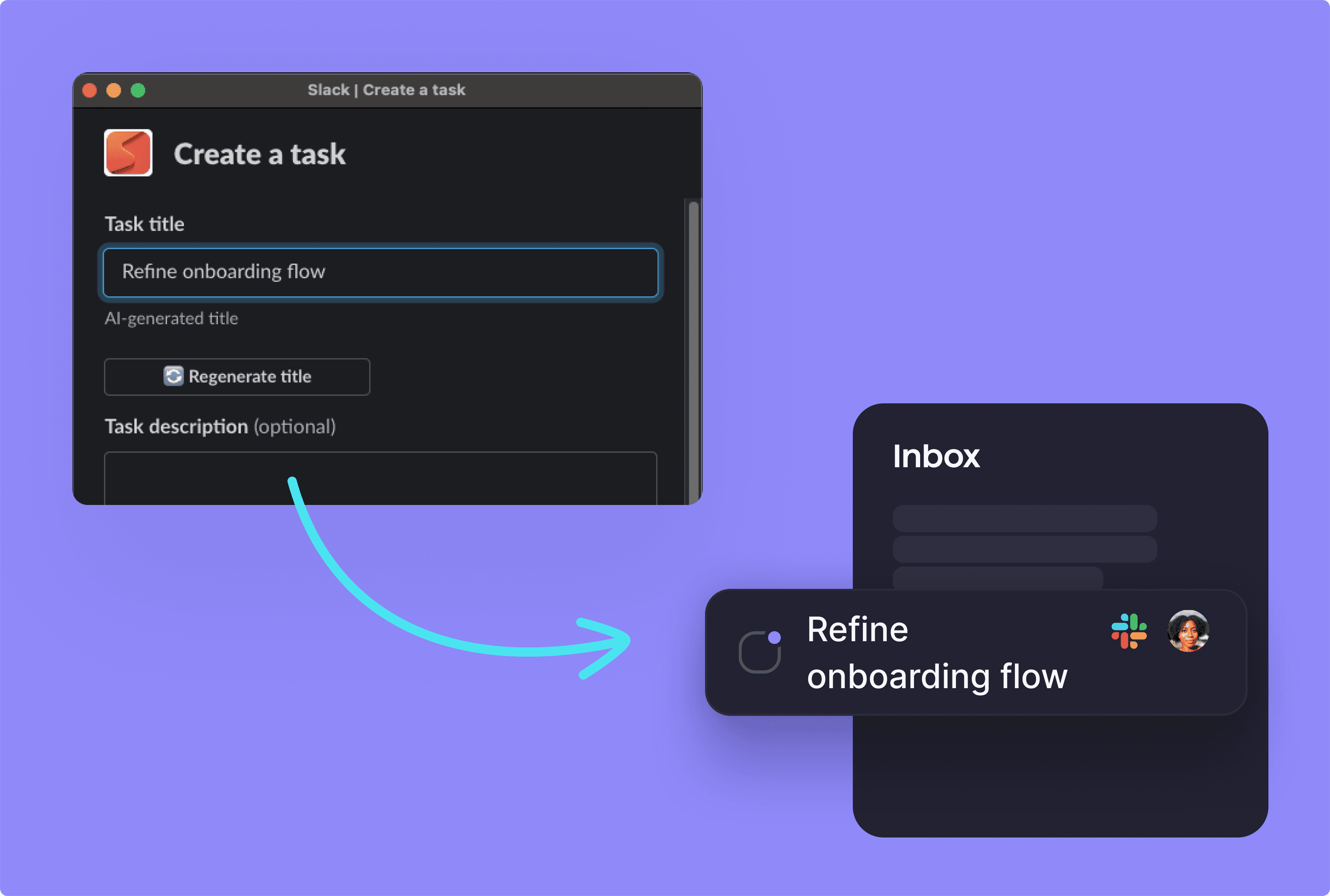The height and width of the screenshot is (896, 1330).
Task: Click the Regenerate title button
Action: point(237,376)
